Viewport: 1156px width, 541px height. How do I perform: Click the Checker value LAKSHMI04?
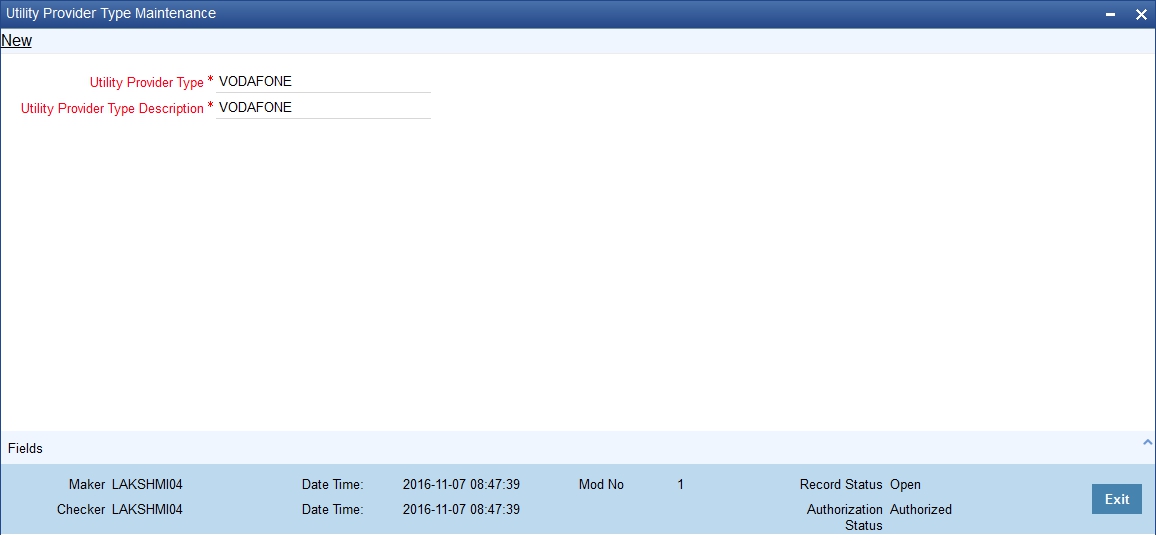147,509
